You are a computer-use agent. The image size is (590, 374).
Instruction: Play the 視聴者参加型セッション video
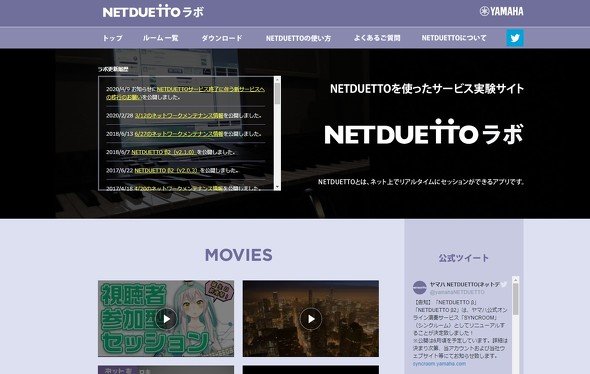pyautogui.click(x=166, y=319)
